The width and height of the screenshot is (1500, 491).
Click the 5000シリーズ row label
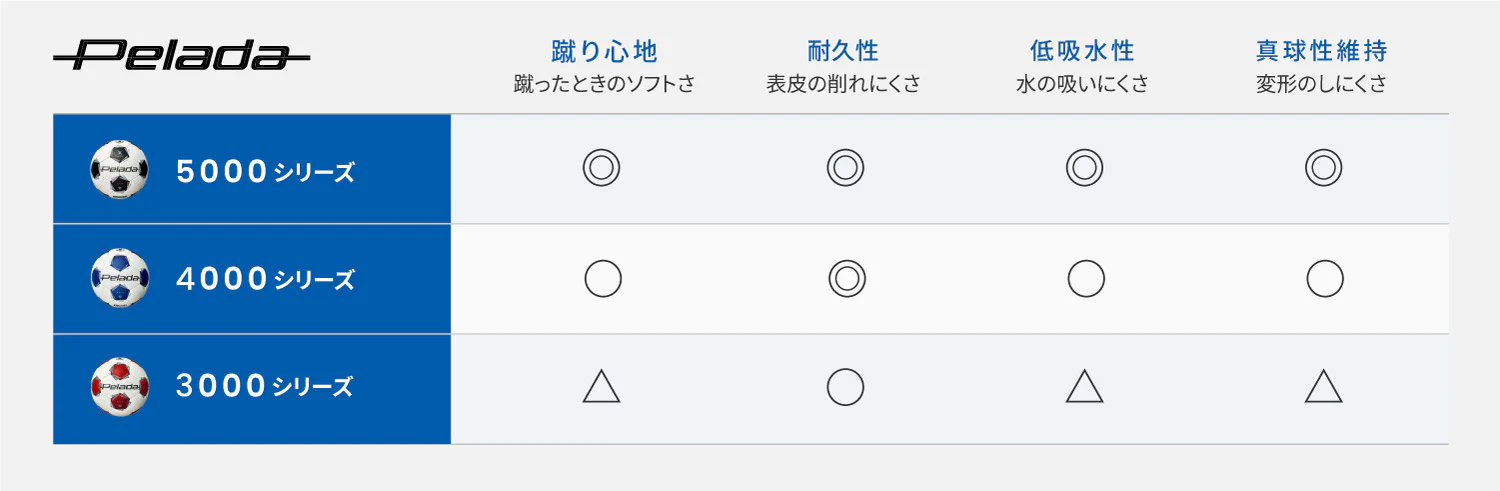pyautogui.click(x=265, y=172)
